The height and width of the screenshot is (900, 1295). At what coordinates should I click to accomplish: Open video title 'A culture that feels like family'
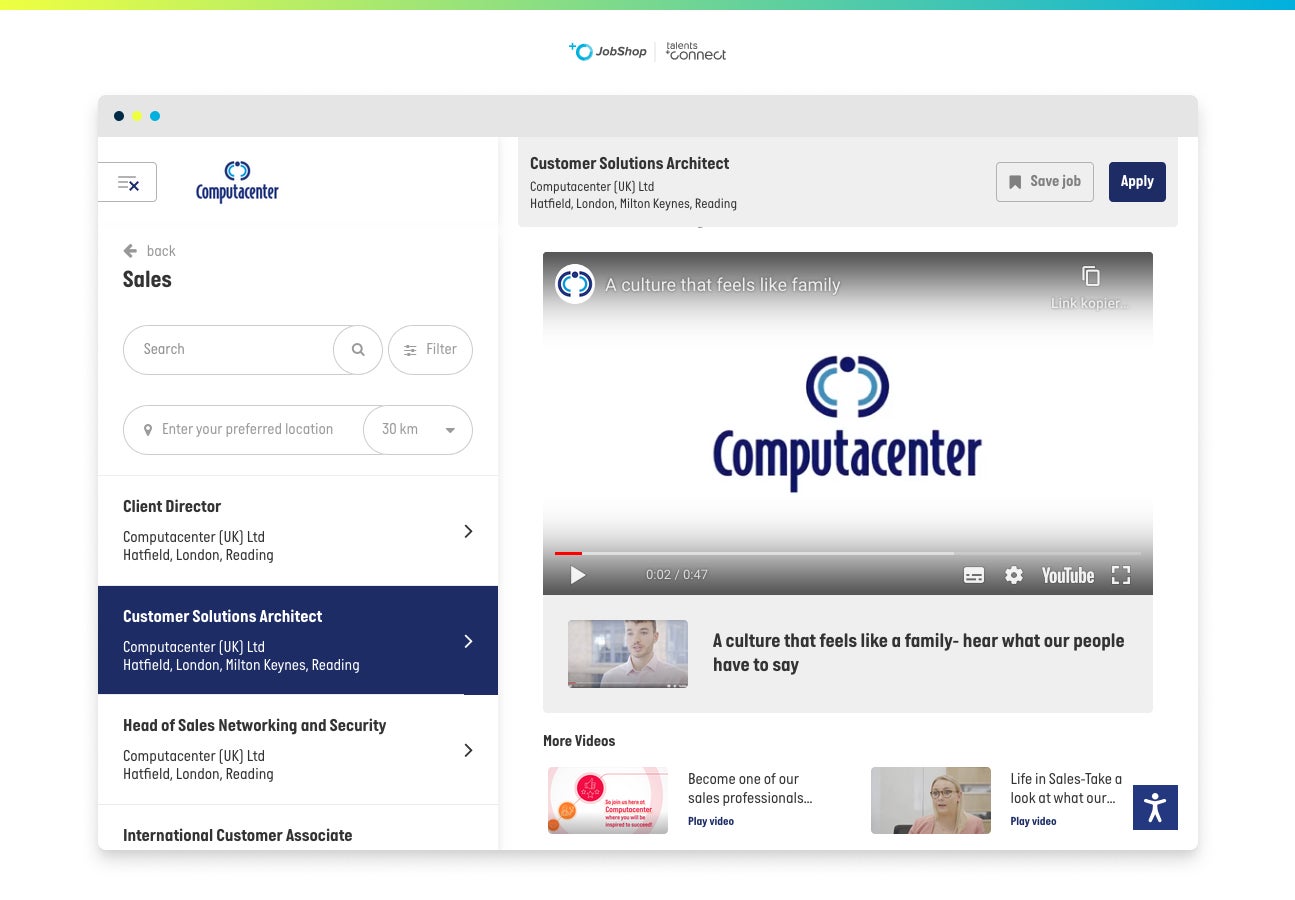tap(723, 285)
